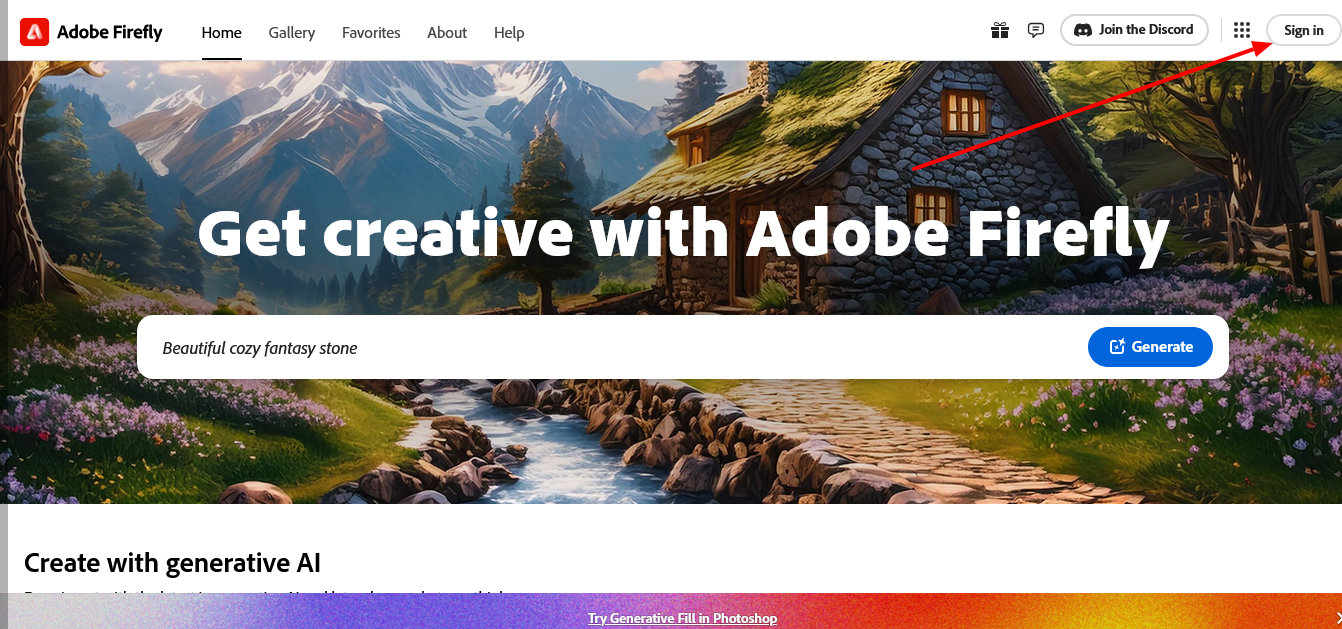
Task: Click the hero banner headline text
Action: coord(683,233)
